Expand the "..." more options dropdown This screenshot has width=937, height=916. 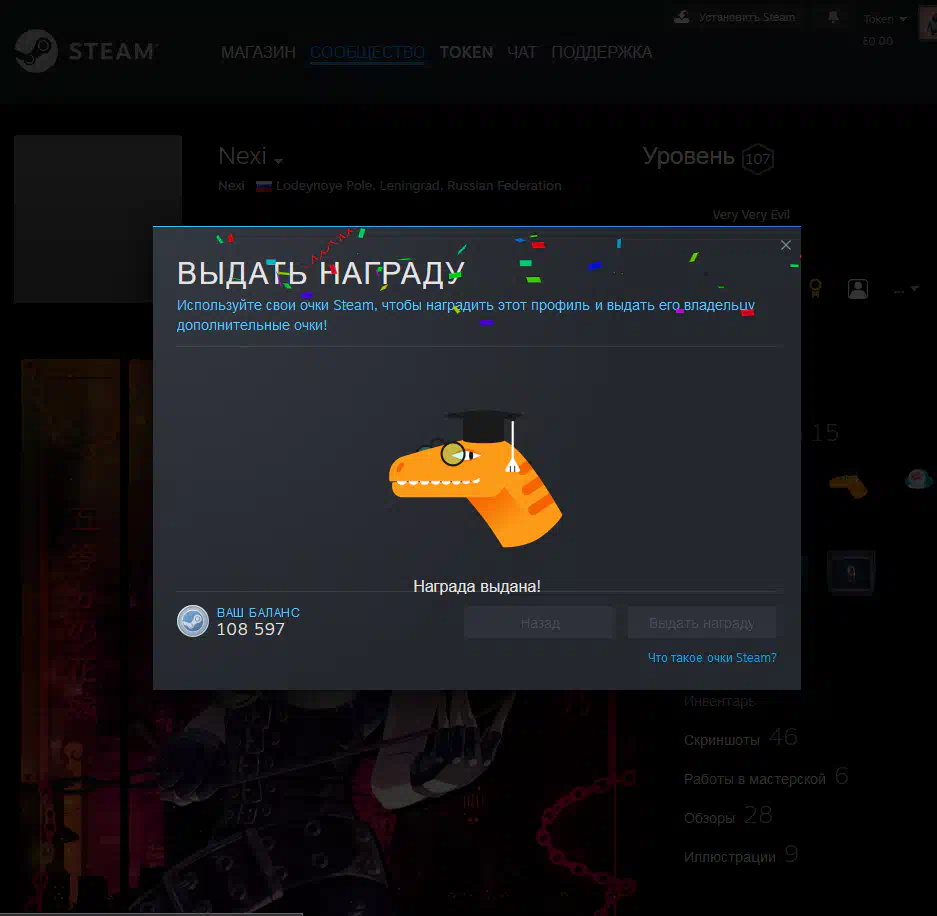[906, 290]
